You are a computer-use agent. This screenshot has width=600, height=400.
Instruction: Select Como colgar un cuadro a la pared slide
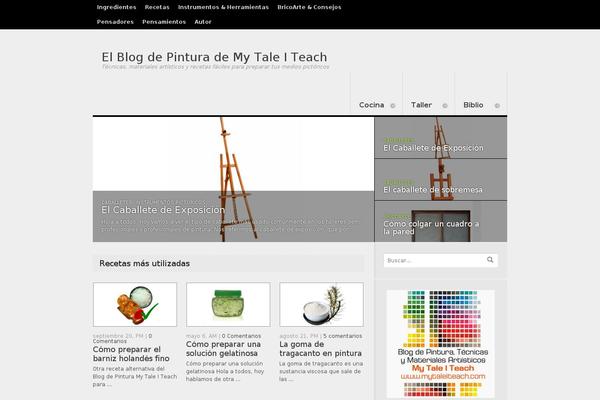(x=440, y=222)
